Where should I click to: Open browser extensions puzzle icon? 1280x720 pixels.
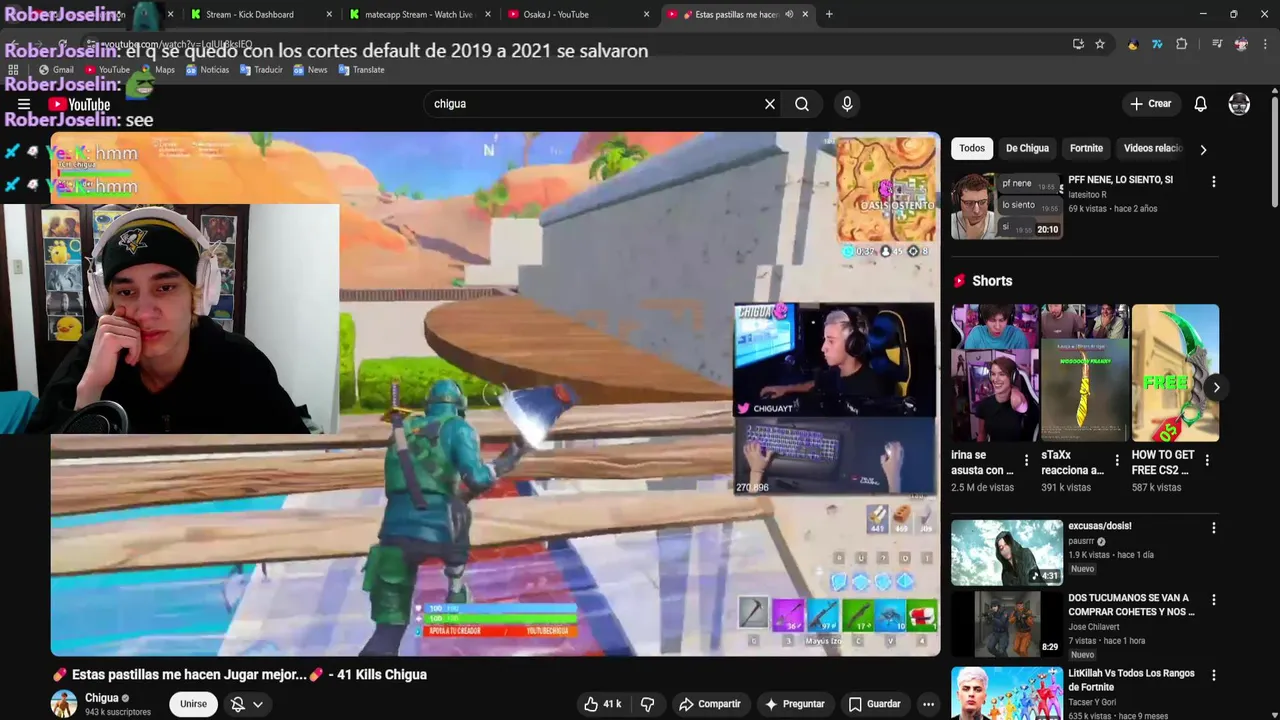point(1182,44)
